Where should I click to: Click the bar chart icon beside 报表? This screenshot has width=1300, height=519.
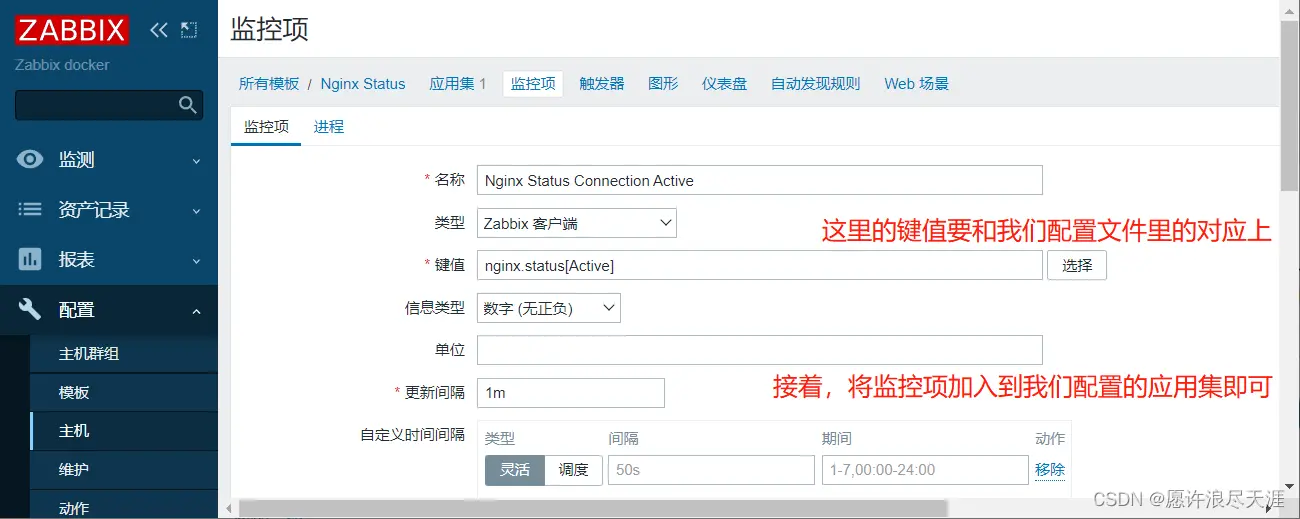[31, 260]
